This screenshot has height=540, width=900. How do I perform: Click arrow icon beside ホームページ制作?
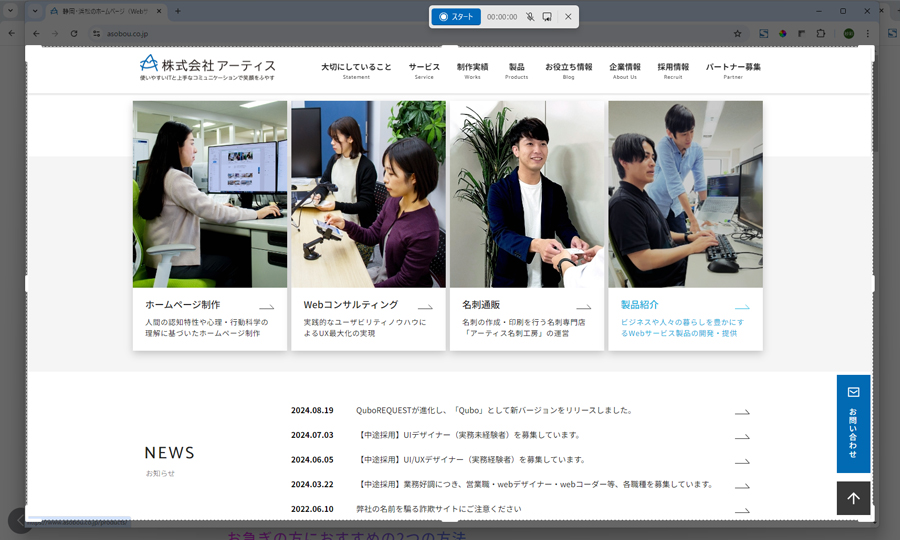click(x=267, y=307)
